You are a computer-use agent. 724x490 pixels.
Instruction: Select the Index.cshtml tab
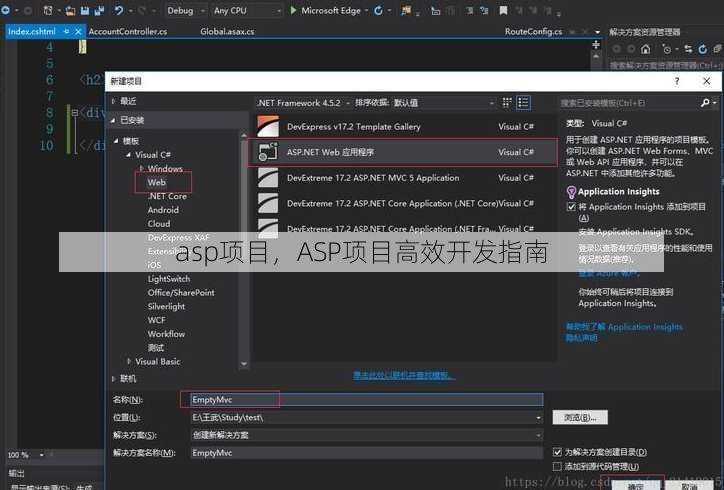pos(31,31)
